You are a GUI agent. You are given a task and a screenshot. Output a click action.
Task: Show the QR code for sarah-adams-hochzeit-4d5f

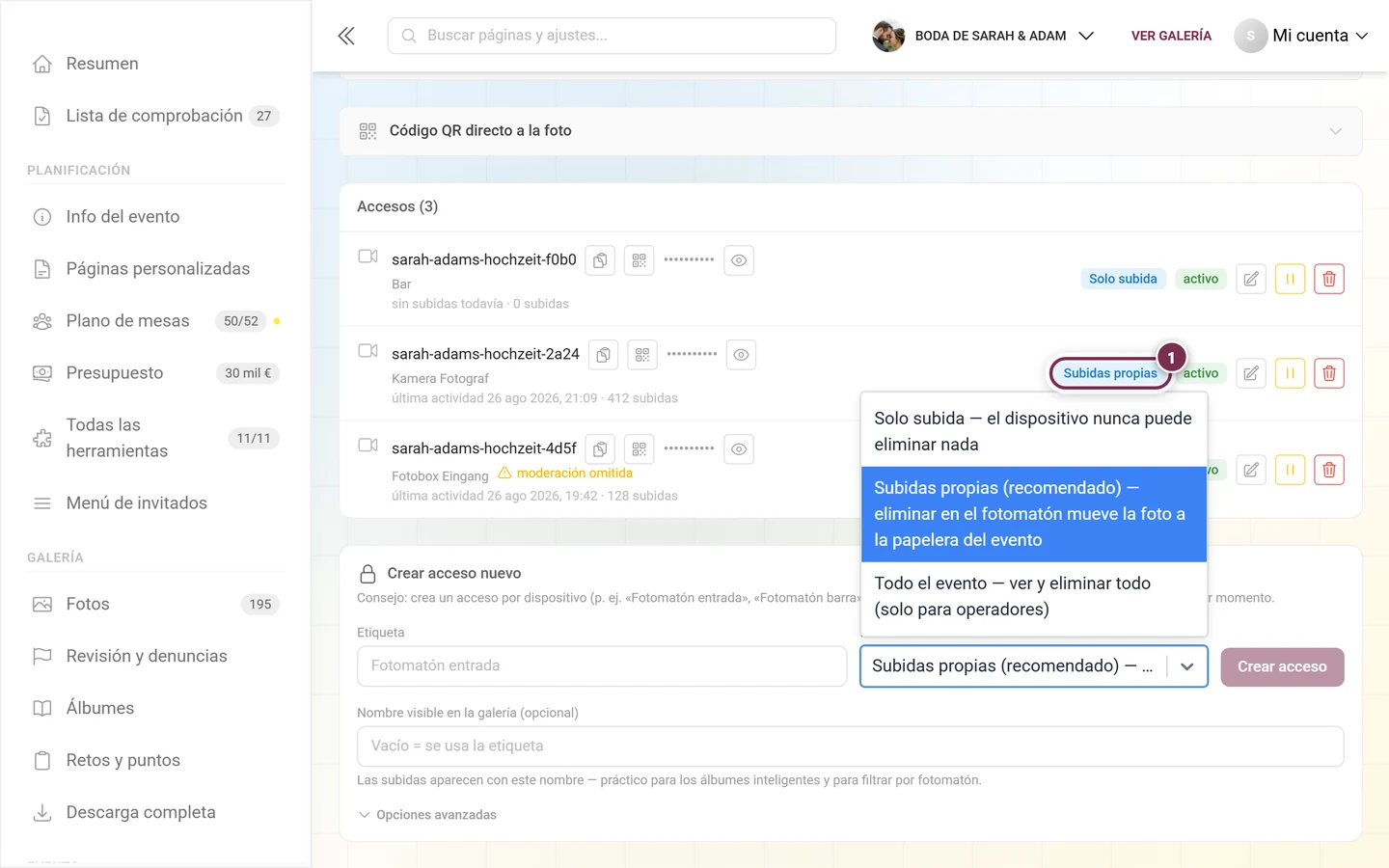coord(639,449)
